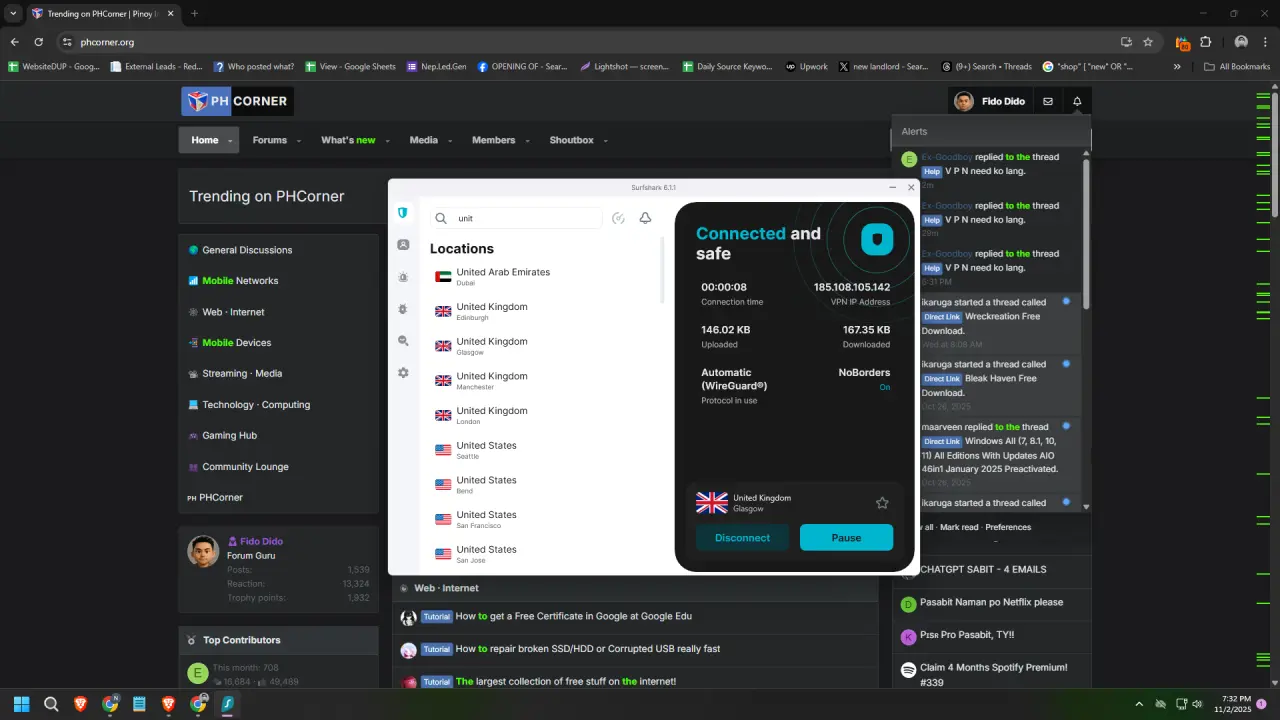Open Surfshark Alternative ID person icon in sidebar

point(403,245)
